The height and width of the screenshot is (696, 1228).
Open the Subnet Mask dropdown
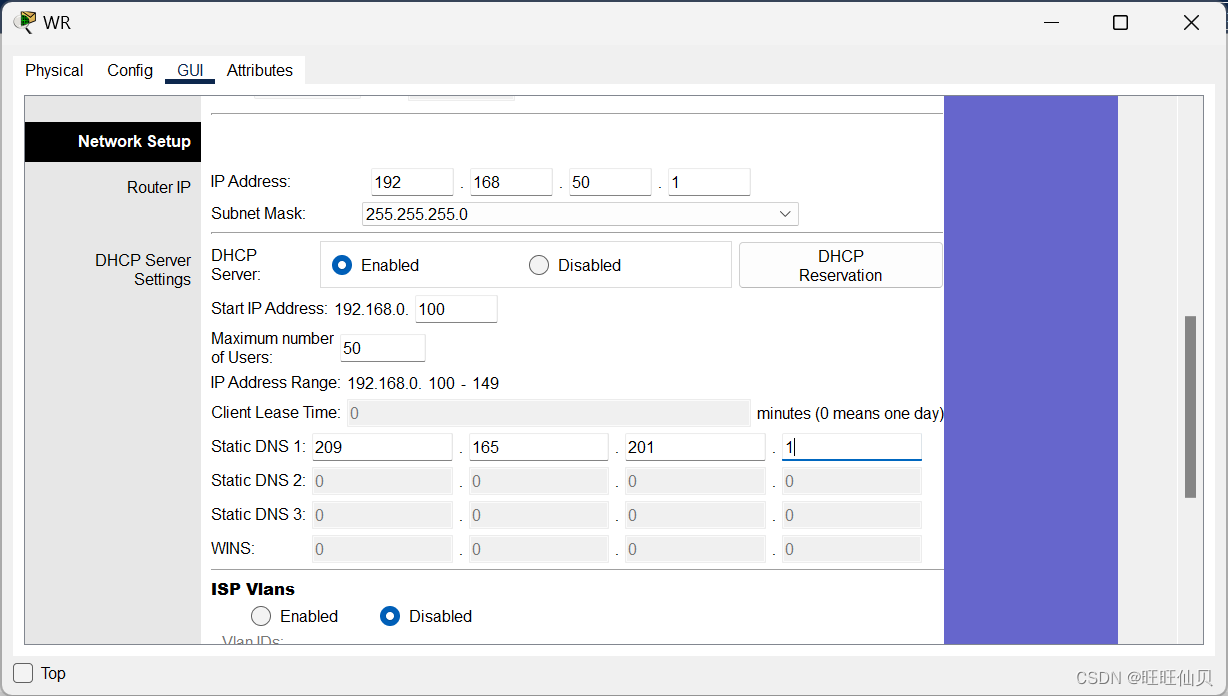580,214
